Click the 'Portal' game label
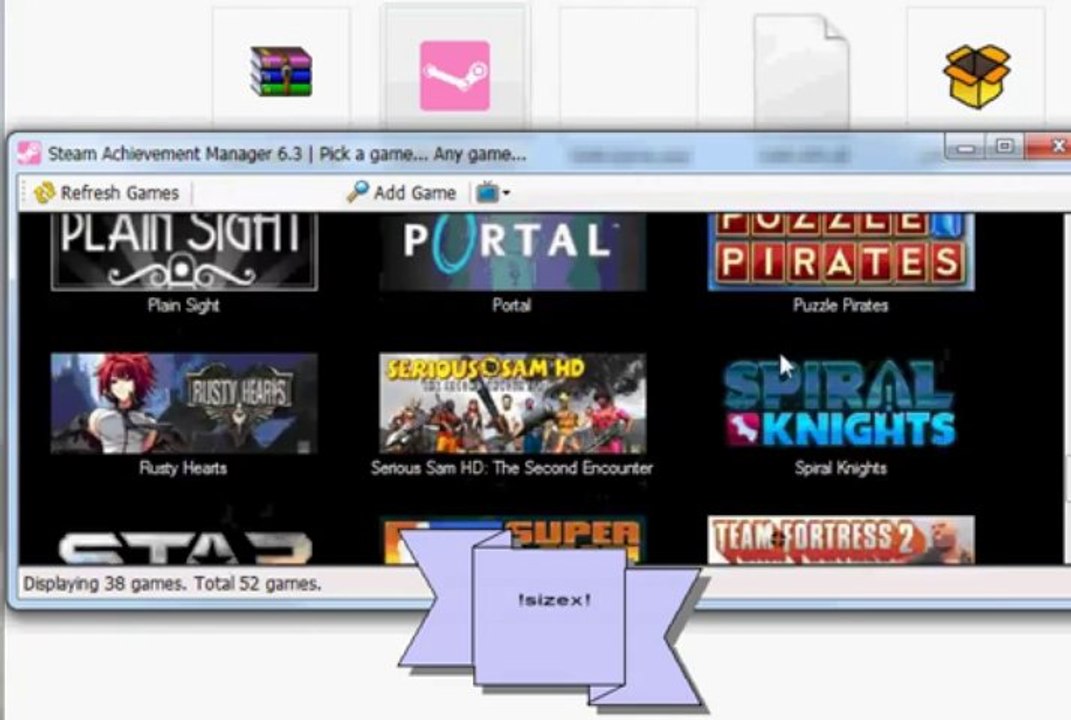The height and width of the screenshot is (720, 1071). click(x=512, y=305)
